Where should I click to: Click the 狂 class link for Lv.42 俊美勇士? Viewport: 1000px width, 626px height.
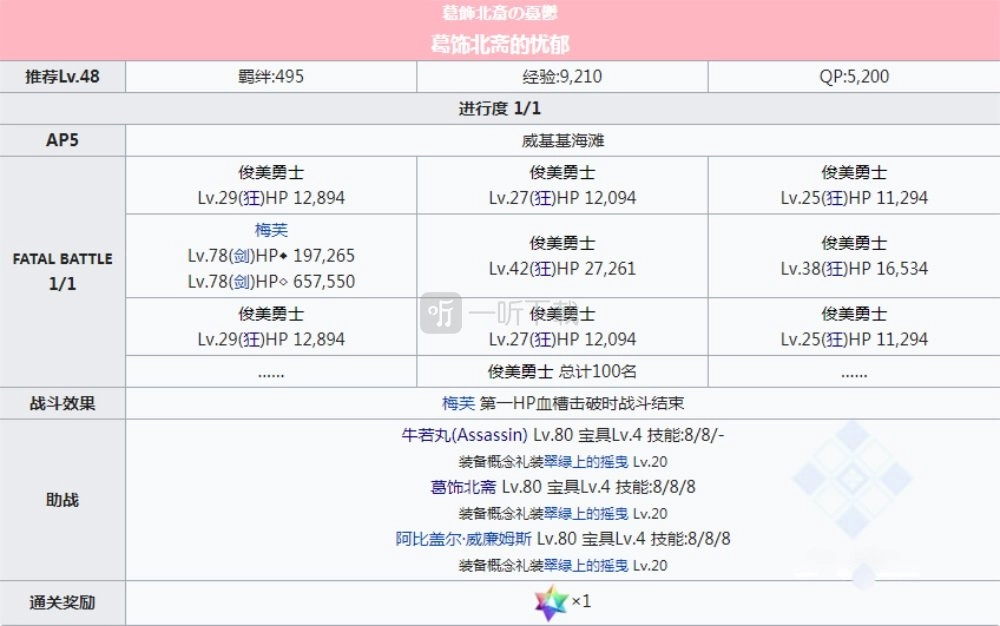point(543,269)
